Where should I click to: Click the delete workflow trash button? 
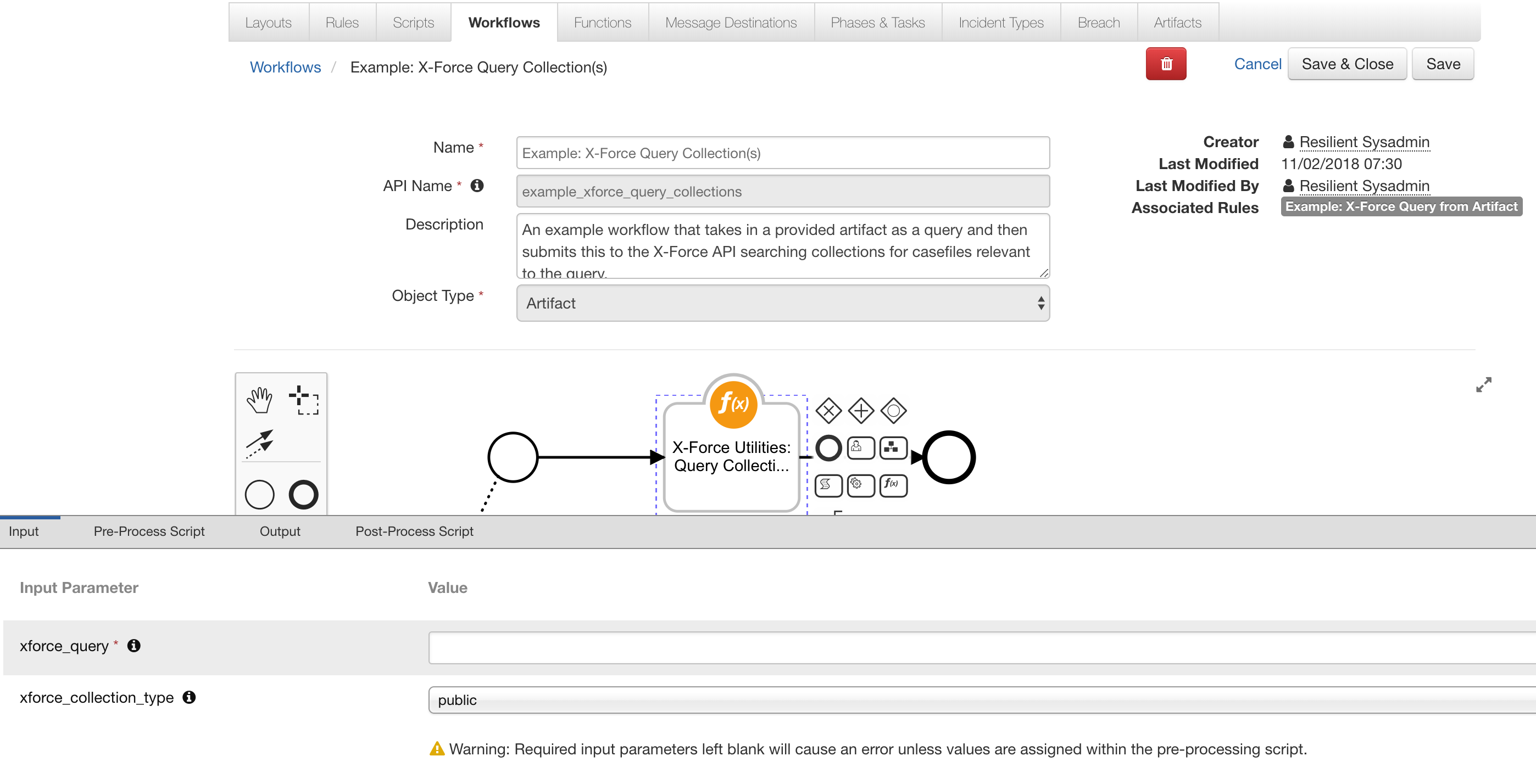(x=1166, y=64)
